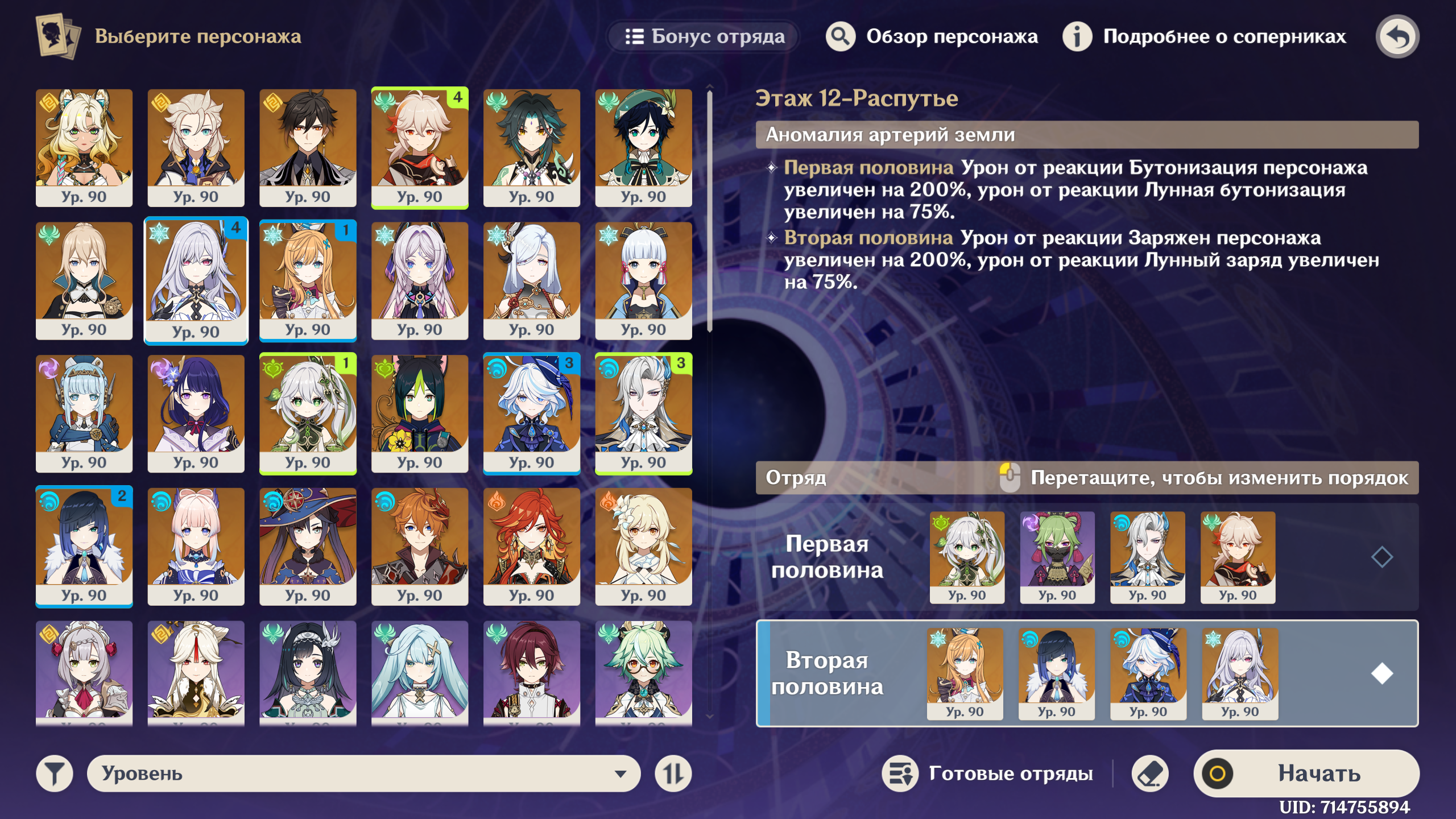Toggle sort order arrows icon
The width and height of the screenshot is (1456, 819).
tap(673, 773)
